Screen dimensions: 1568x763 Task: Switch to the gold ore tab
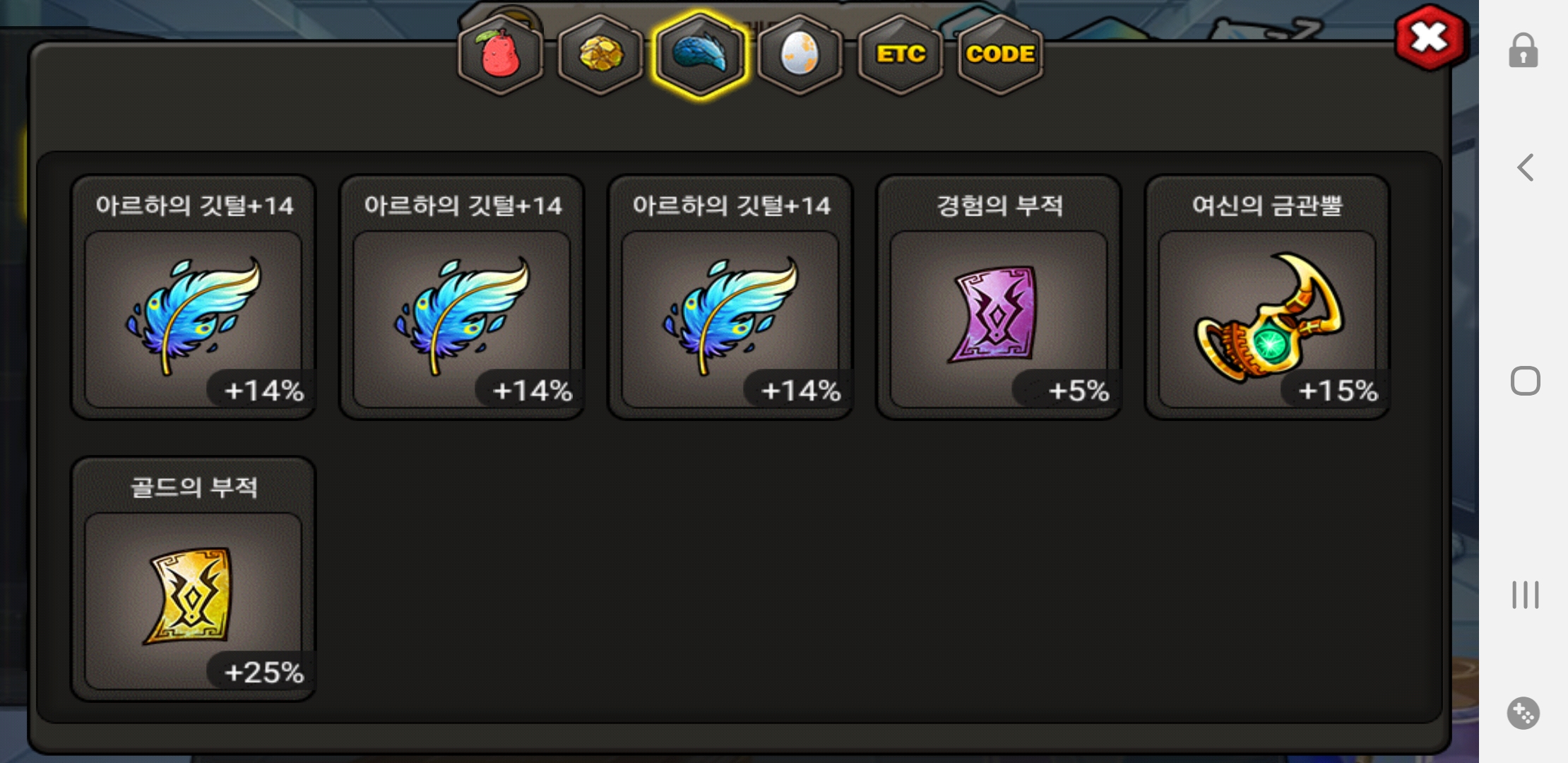pos(600,55)
